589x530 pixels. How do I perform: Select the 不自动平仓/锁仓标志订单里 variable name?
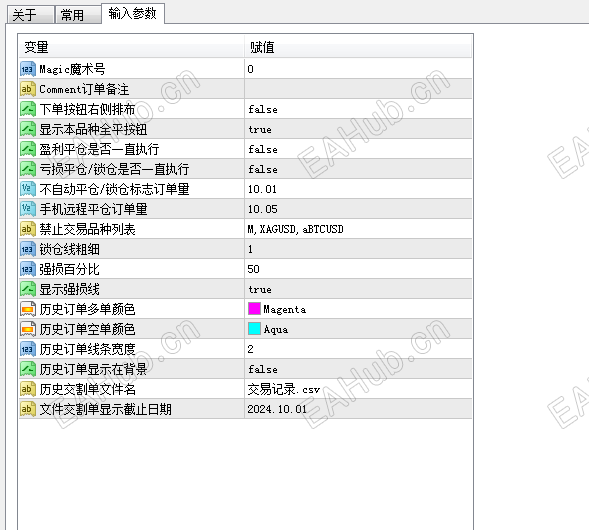tap(114, 189)
